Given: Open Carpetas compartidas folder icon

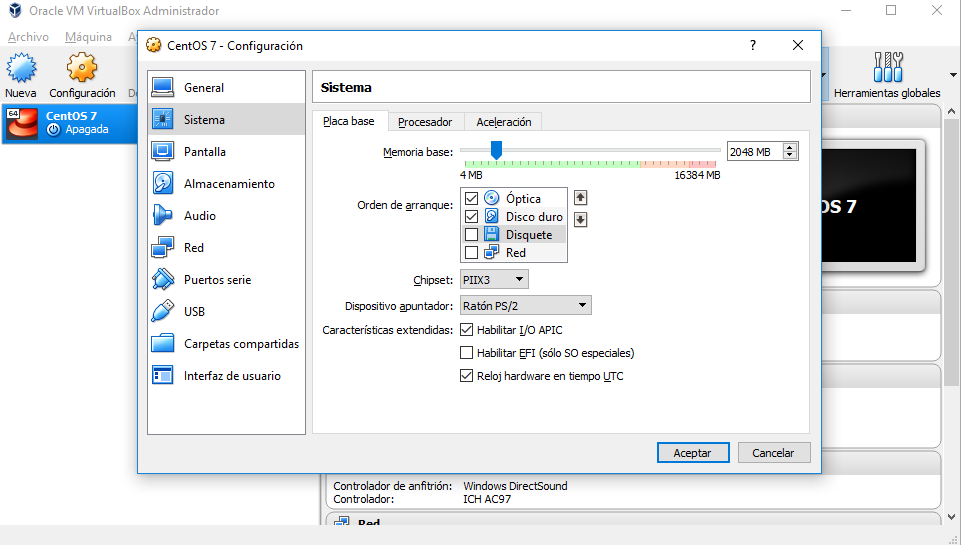Looking at the screenshot, I should tap(163, 344).
